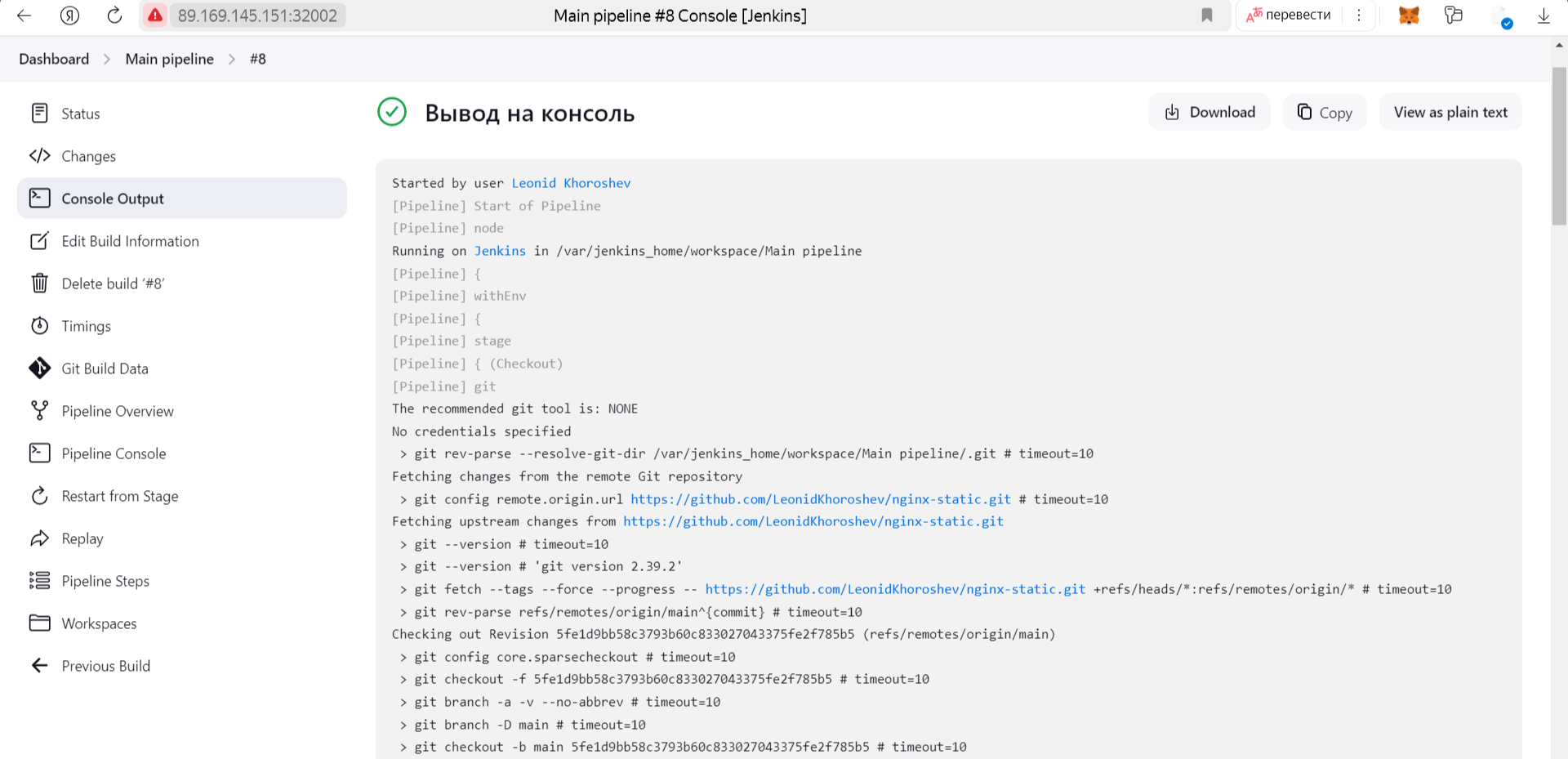
Task: Click the Changes code-brackets icon
Action: 39,155
